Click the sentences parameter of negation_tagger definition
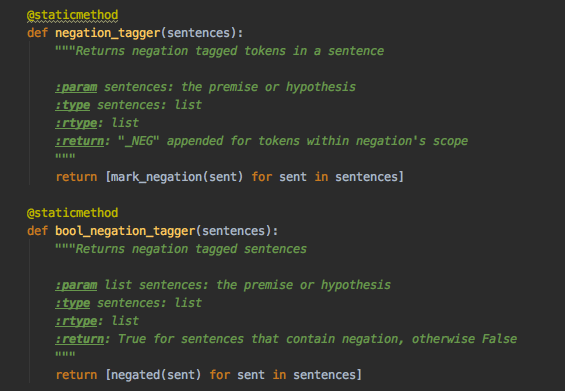The height and width of the screenshot is (391, 565). tap(199, 33)
